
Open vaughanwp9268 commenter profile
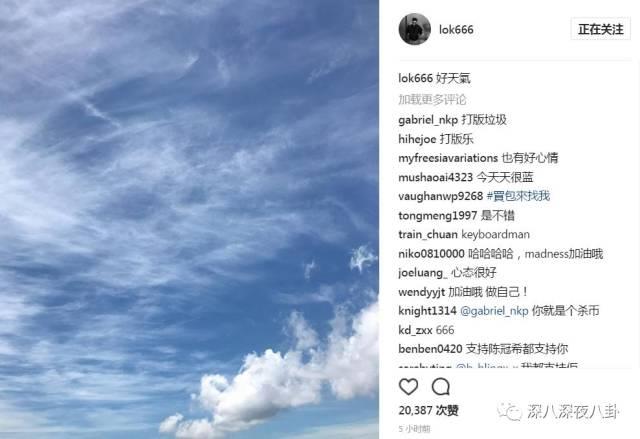point(441,196)
